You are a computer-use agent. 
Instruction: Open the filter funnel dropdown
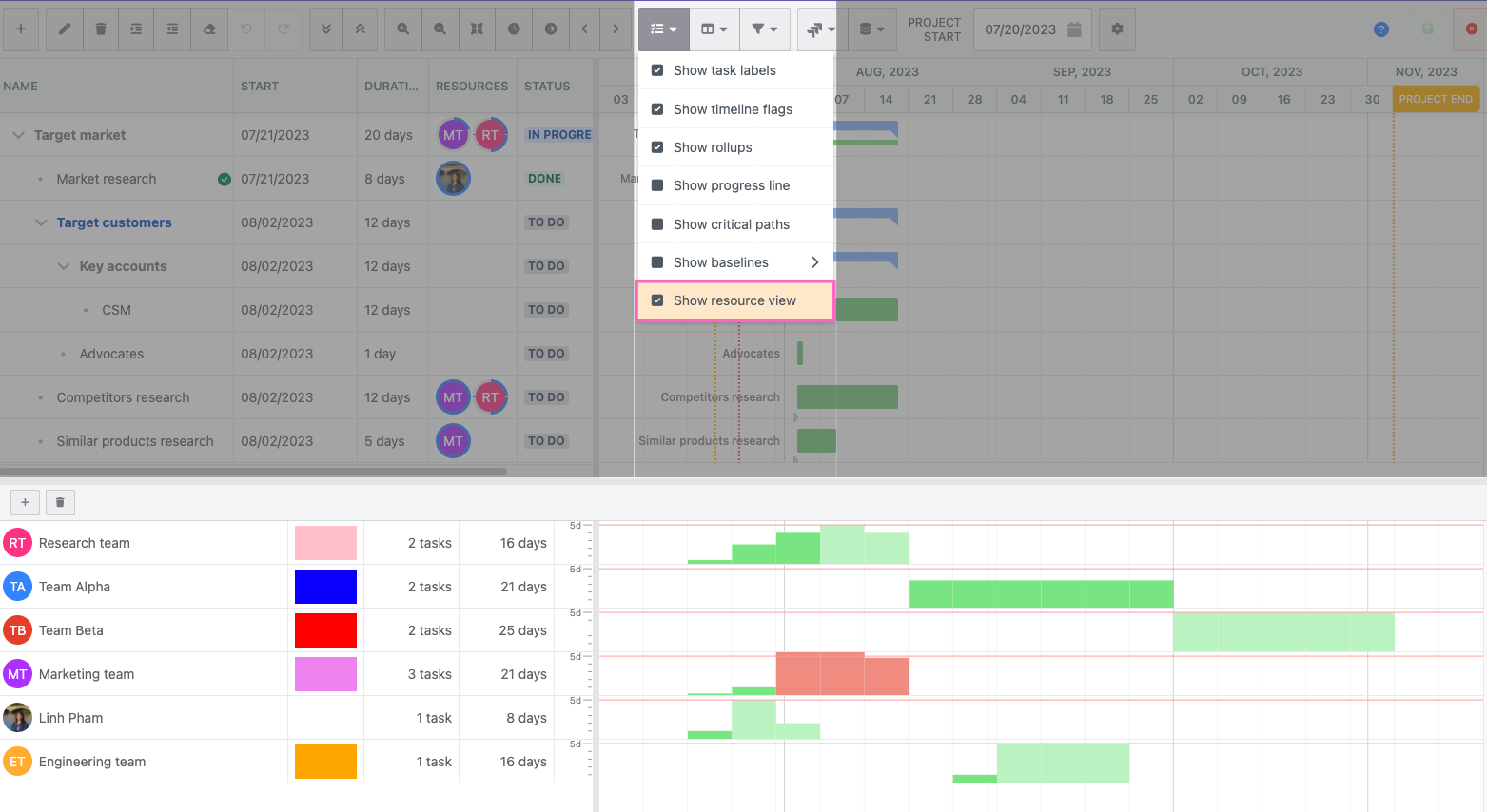(x=764, y=29)
